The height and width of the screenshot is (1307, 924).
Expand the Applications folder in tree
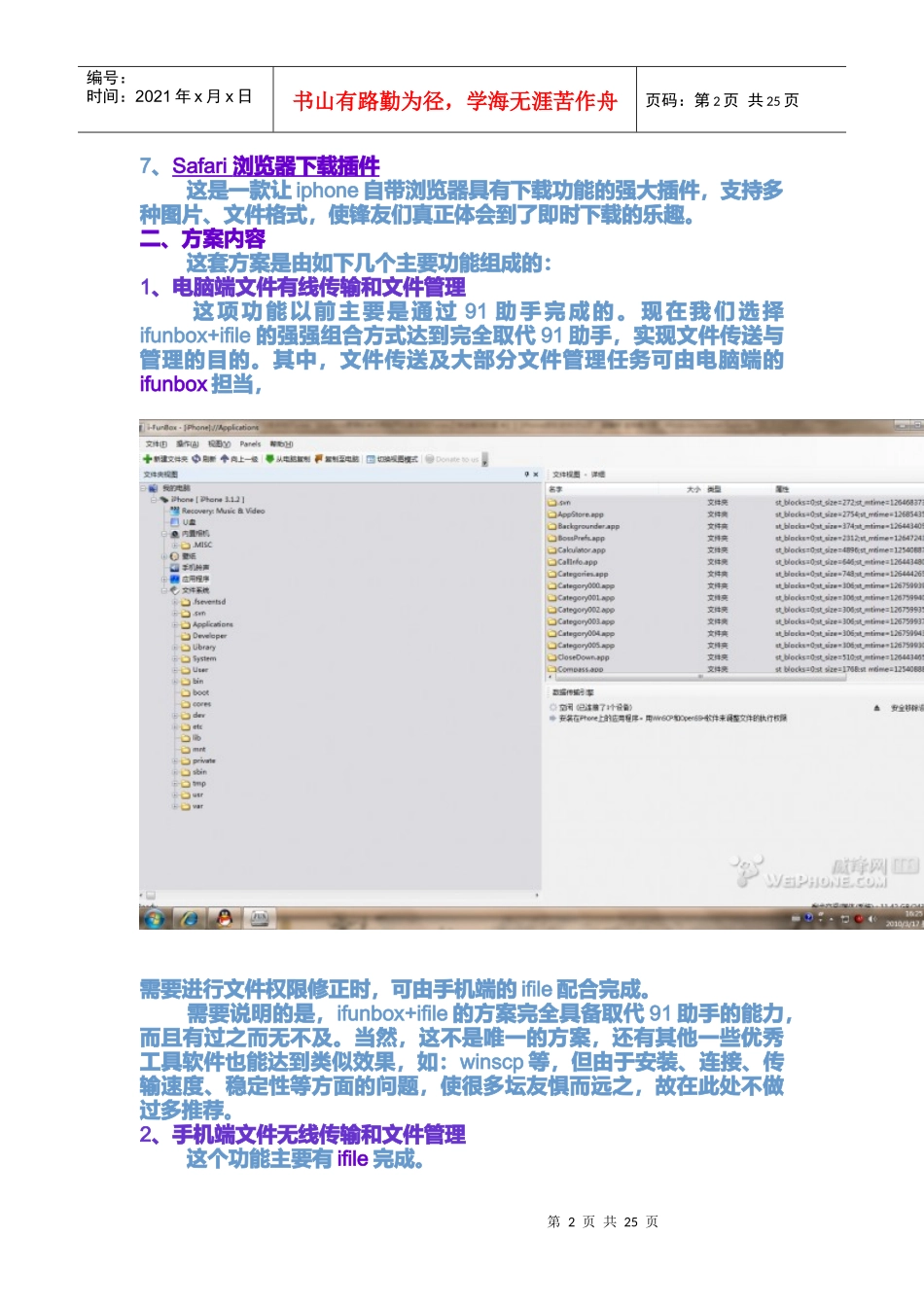click(176, 624)
